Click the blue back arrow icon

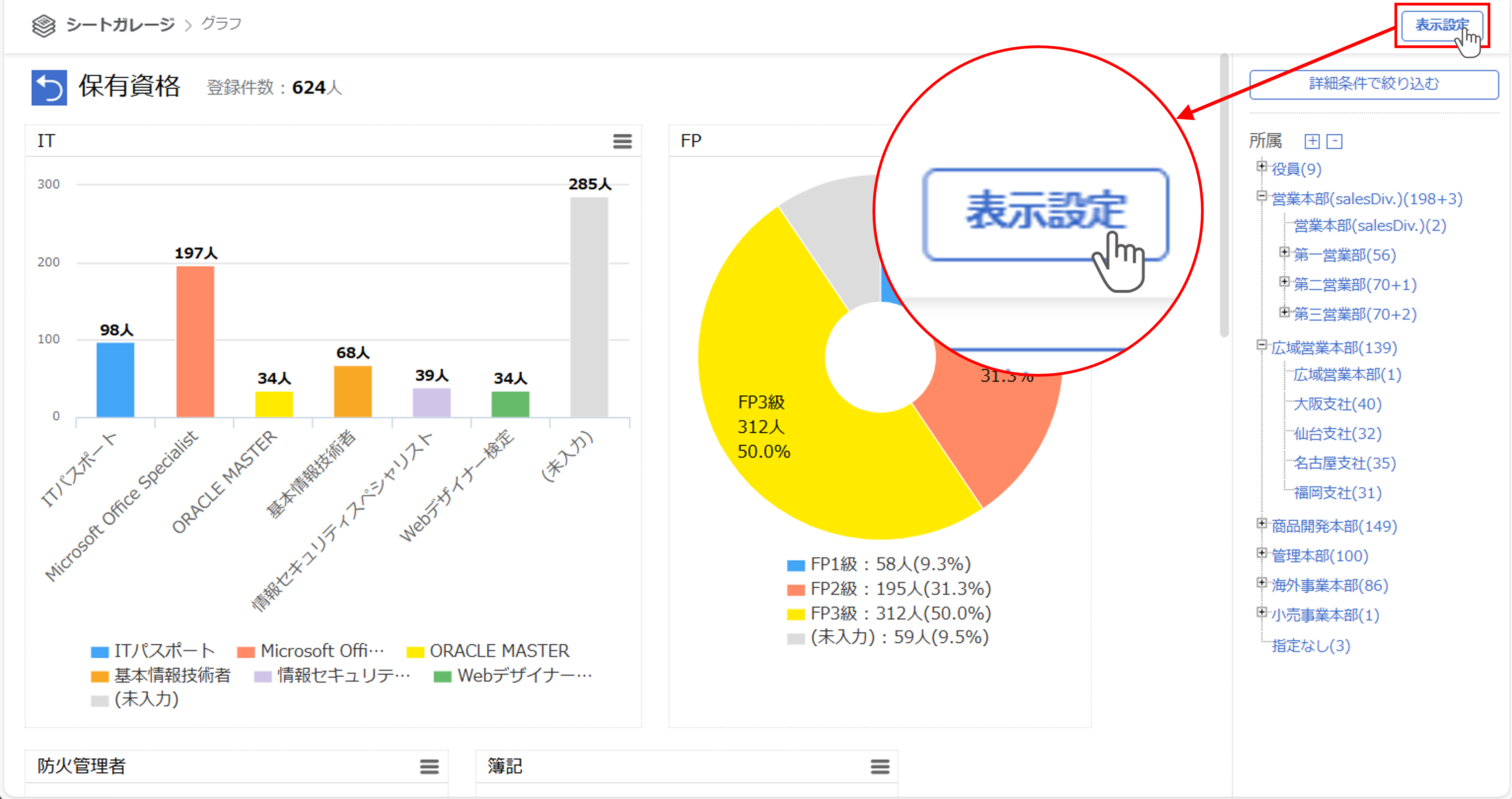tap(49, 88)
